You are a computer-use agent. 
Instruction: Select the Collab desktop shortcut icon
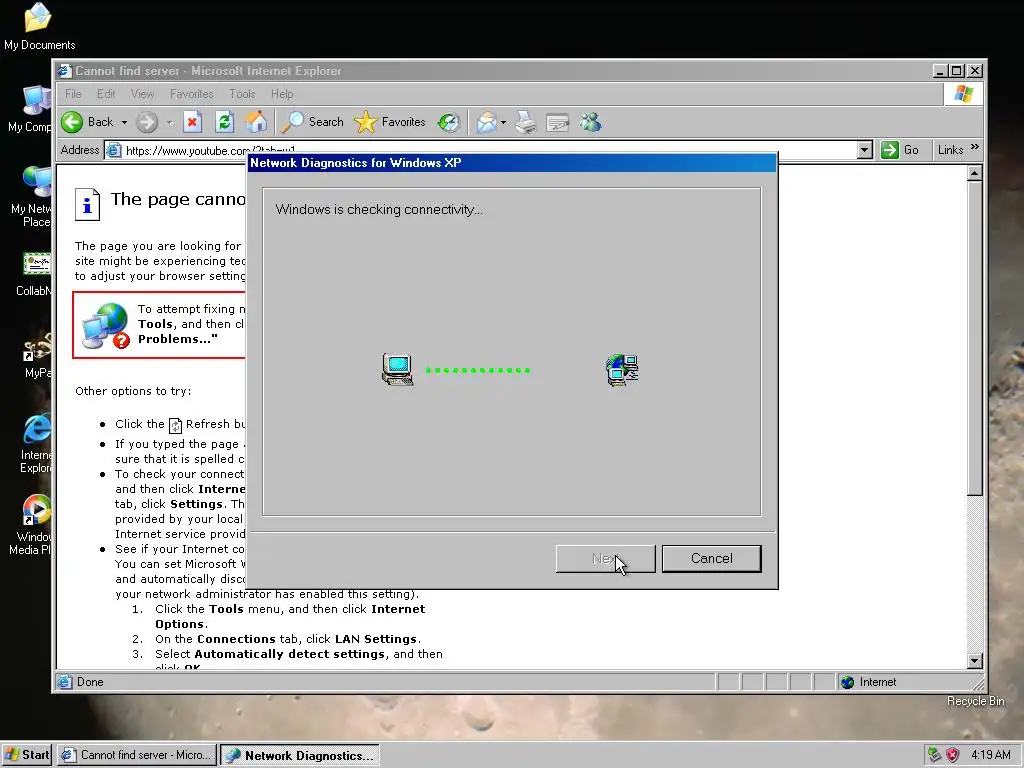(x=37, y=264)
